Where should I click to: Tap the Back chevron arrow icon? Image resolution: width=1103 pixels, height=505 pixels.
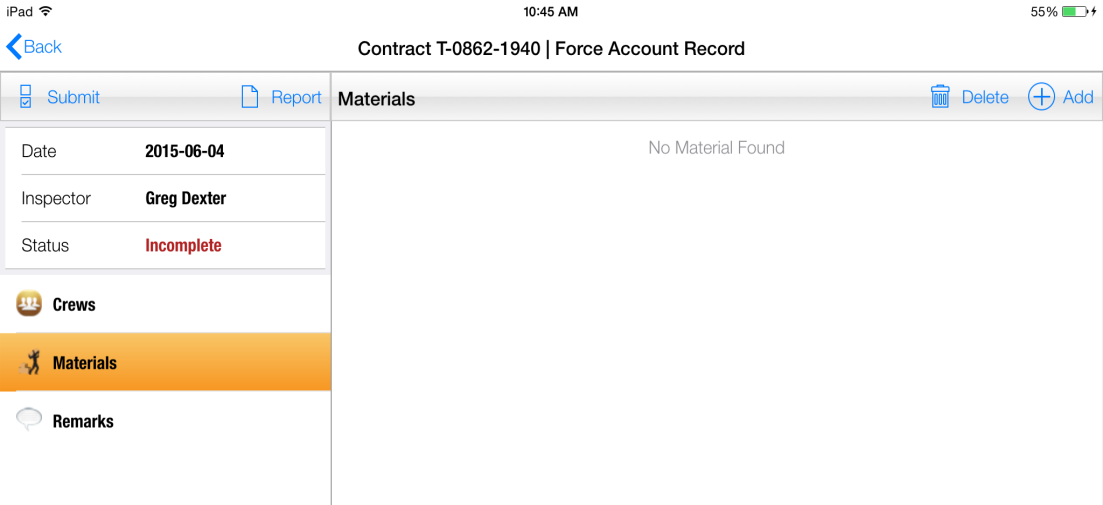(13, 46)
